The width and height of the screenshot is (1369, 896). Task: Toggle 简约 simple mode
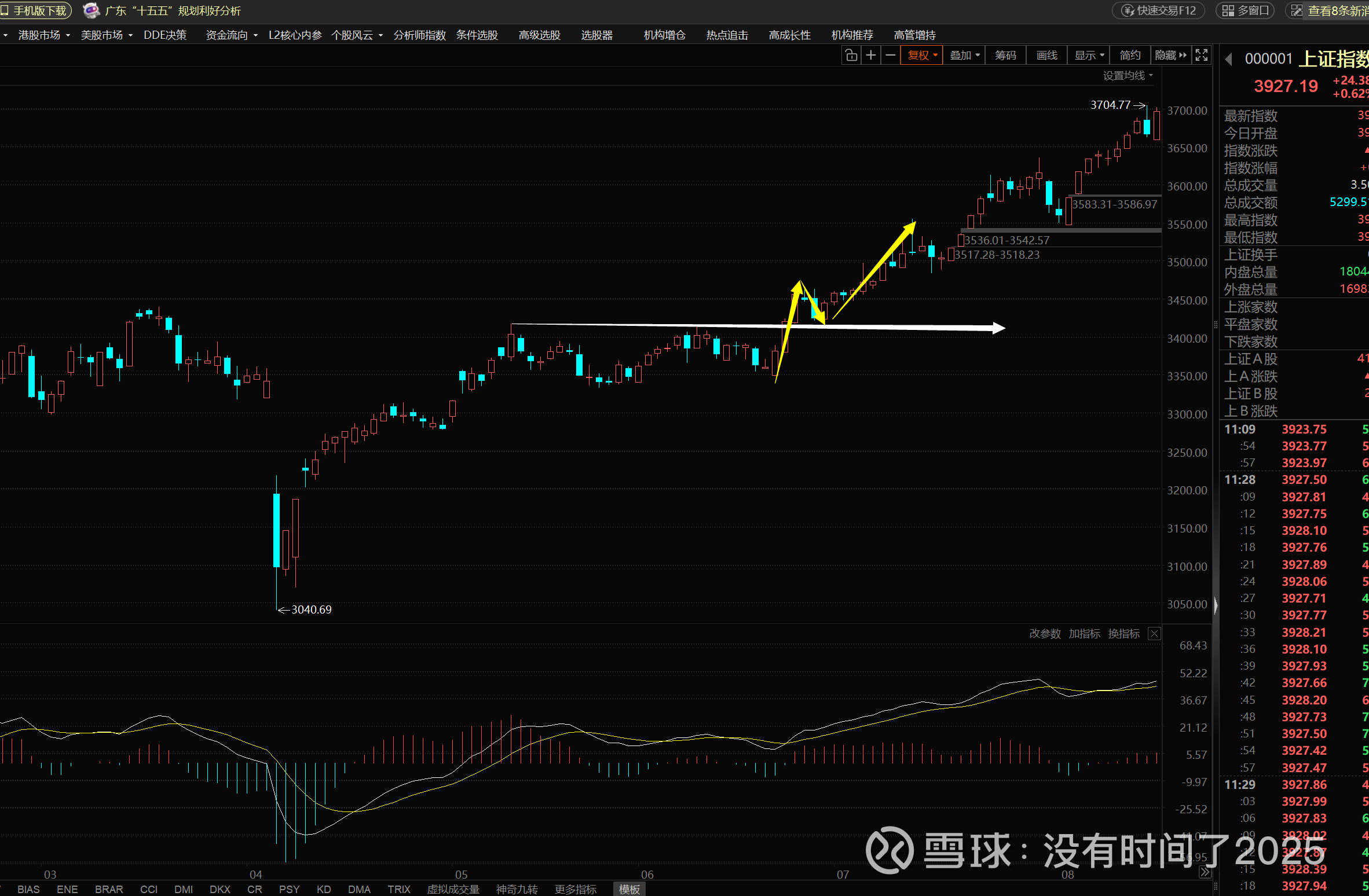coord(1130,56)
